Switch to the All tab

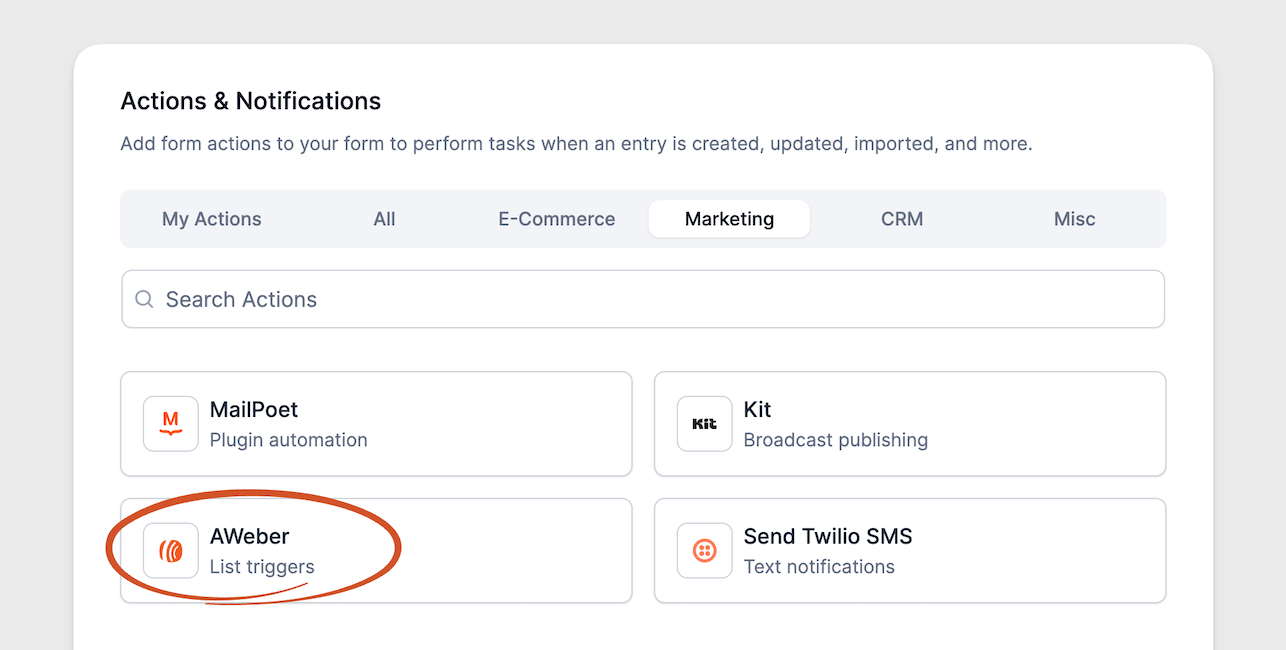384,219
